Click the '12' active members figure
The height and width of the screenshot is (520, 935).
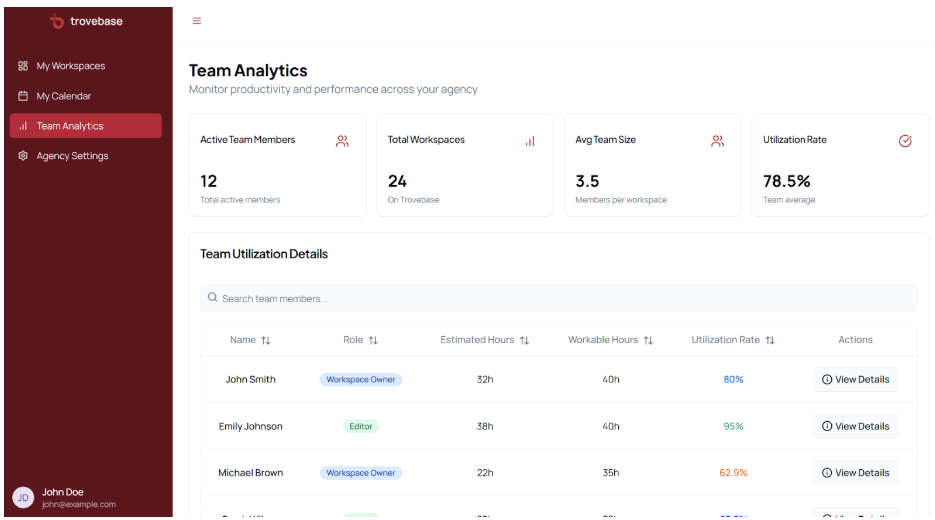(209, 181)
